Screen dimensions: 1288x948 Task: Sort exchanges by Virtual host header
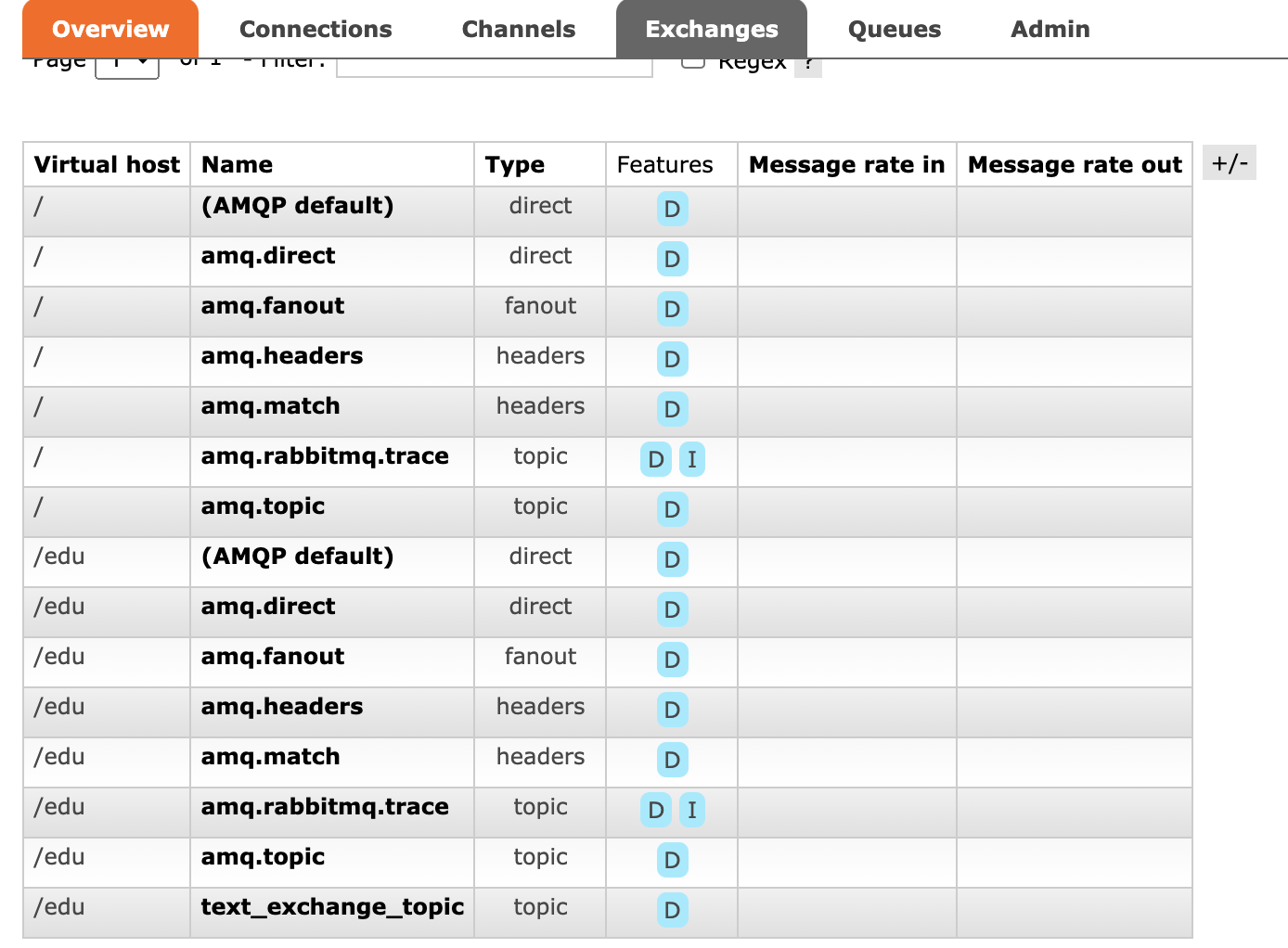pos(107,165)
